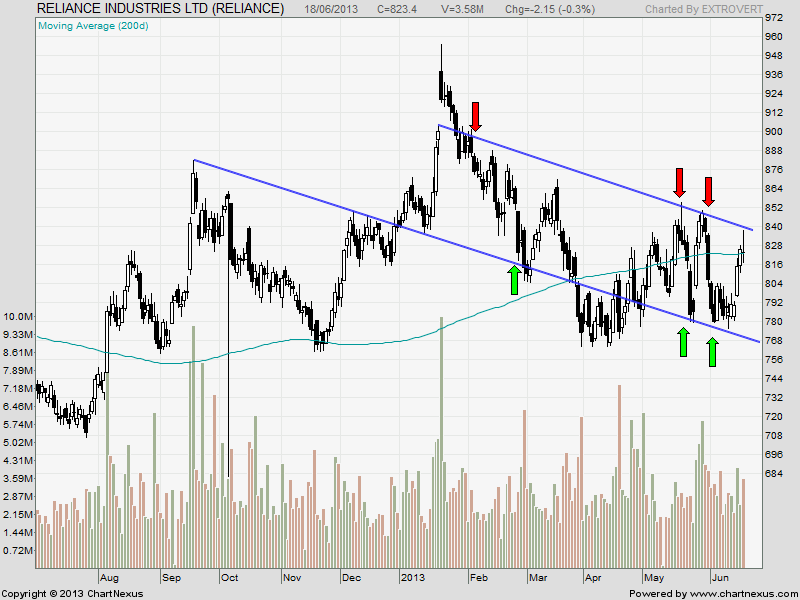
Task: Select the 2013 year label on time axis
Action: point(413,578)
